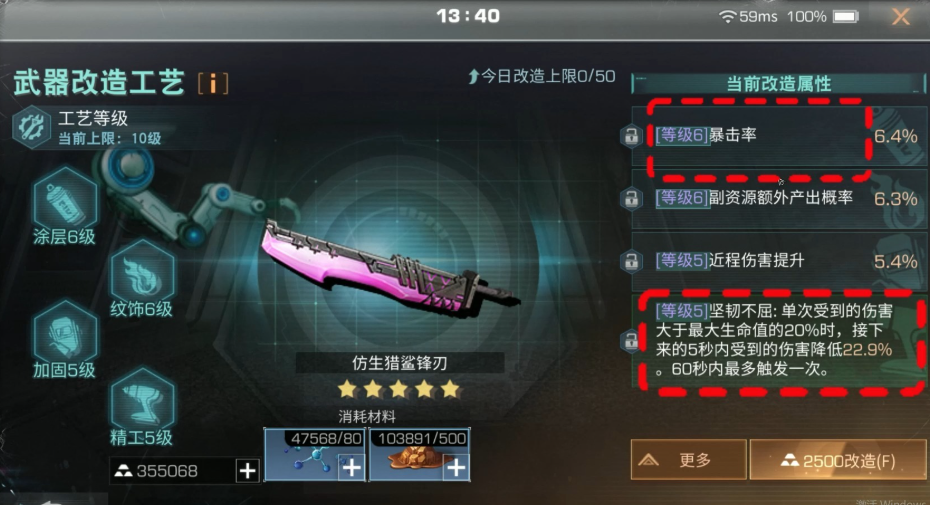The height and width of the screenshot is (505, 930).
Task: Select the 纹饰6级 flame hexagon icon
Action: 142,271
